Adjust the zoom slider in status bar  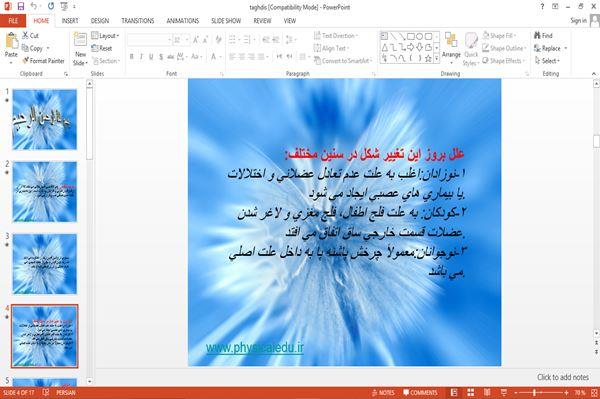coord(535,392)
